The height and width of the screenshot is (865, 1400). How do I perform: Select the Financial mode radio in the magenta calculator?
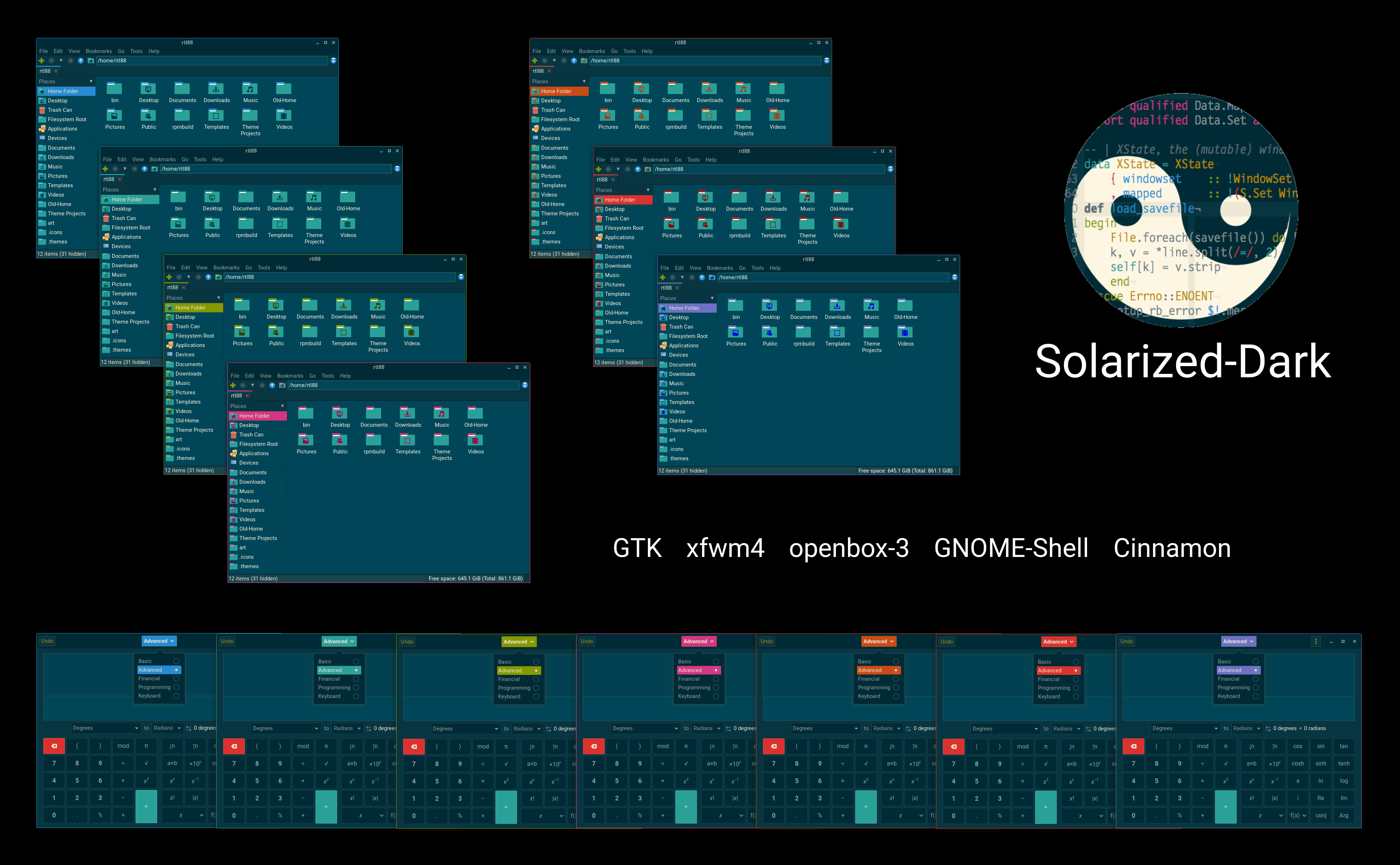pos(716,679)
